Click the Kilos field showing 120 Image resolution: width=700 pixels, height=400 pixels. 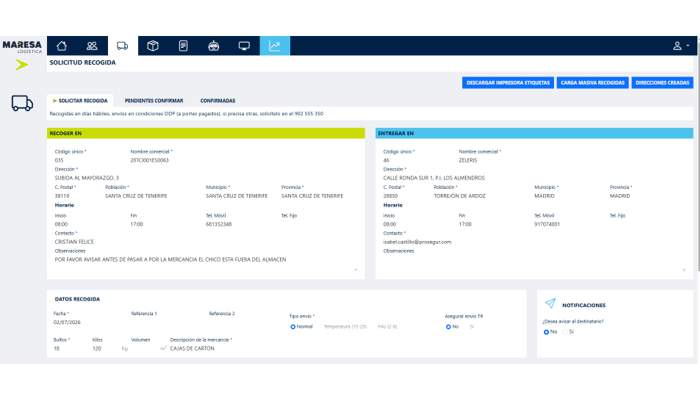coord(105,349)
